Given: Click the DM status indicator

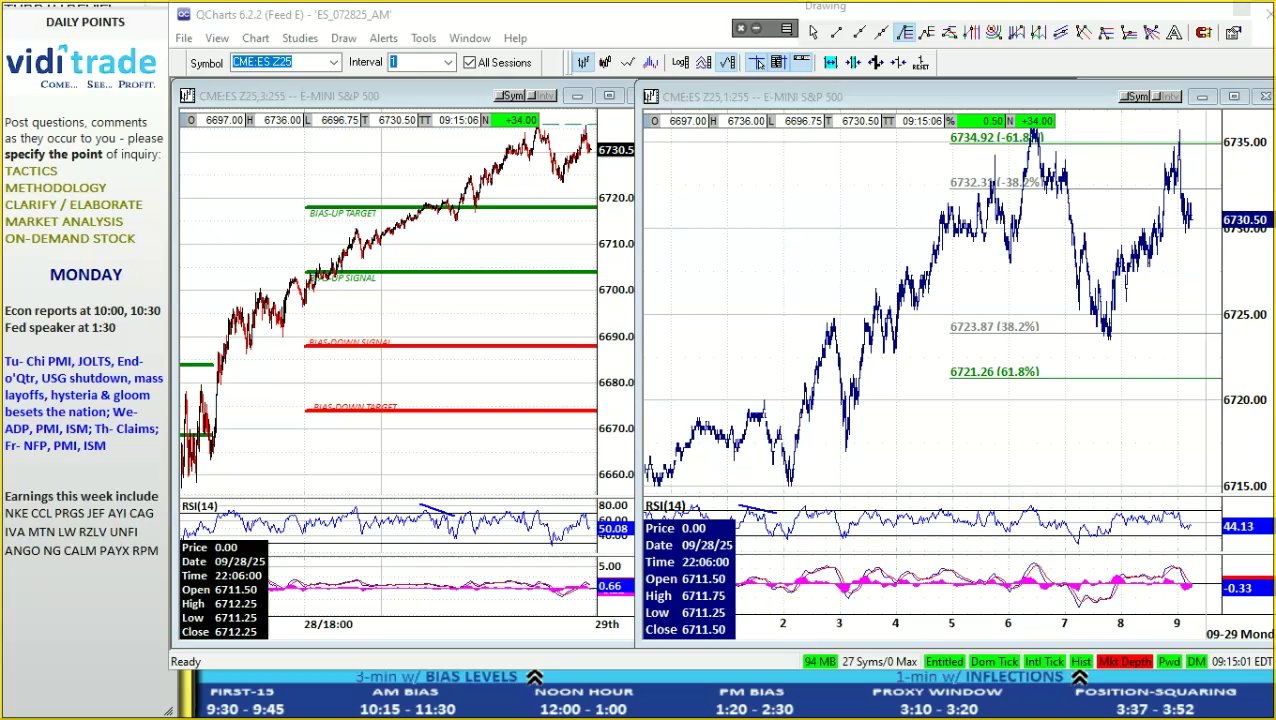Looking at the screenshot, I should [1196, 662].
